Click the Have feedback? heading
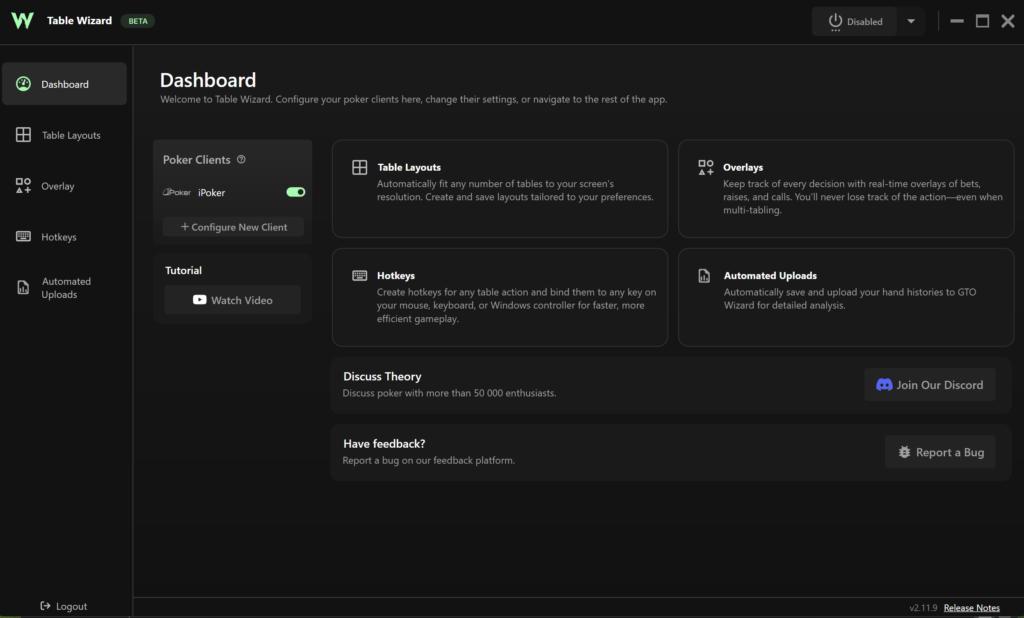Viewport: 1024px width, 618px height. 384,444
